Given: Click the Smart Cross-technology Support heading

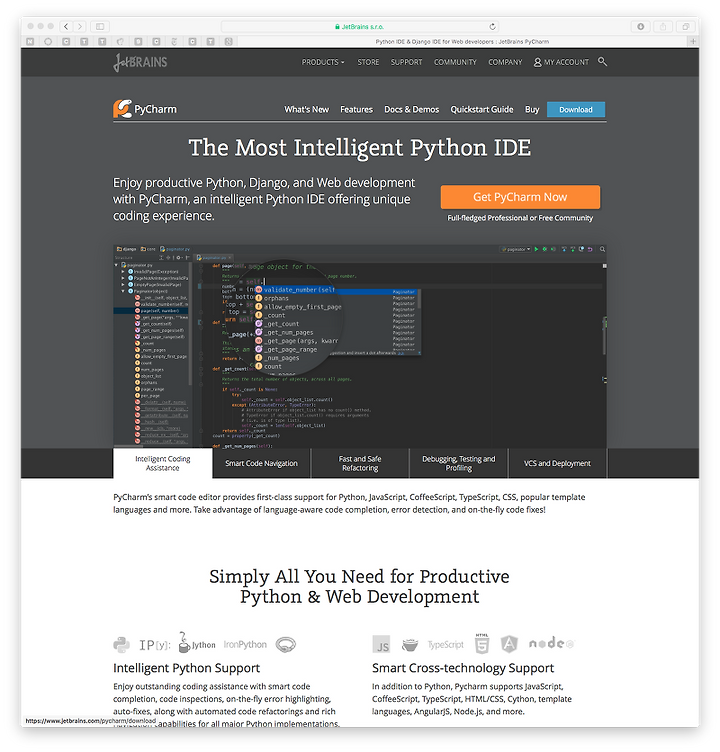Looking at the screenshot, I should click(463, 668).
